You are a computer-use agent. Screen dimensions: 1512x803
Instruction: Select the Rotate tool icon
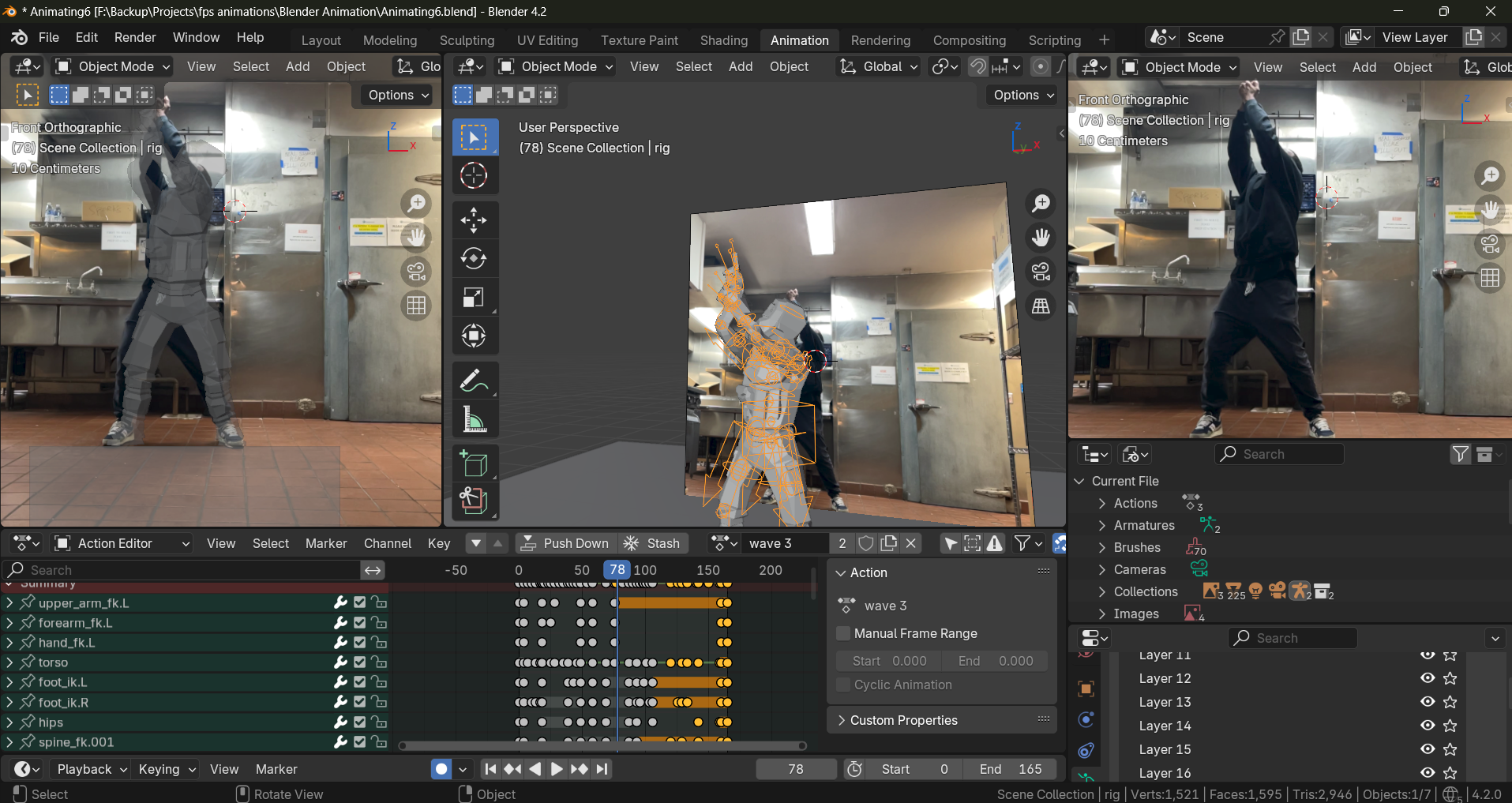pos(474,259)
